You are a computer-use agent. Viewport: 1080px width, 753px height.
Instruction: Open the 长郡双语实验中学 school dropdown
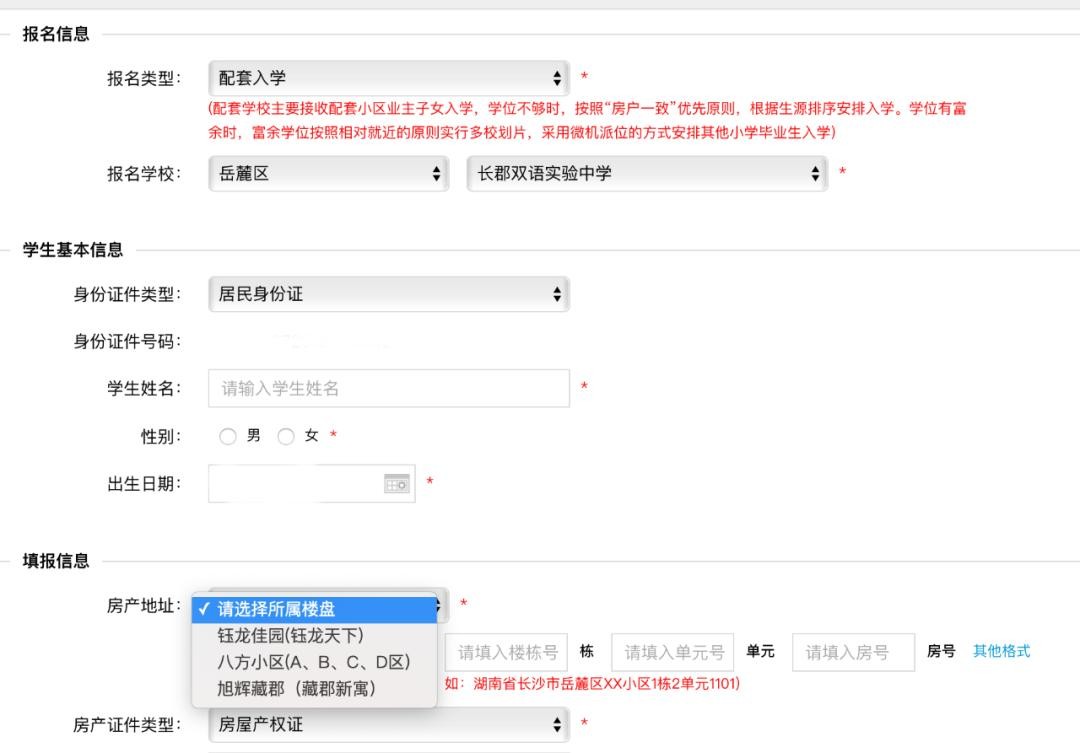click(x=646, y=174)
